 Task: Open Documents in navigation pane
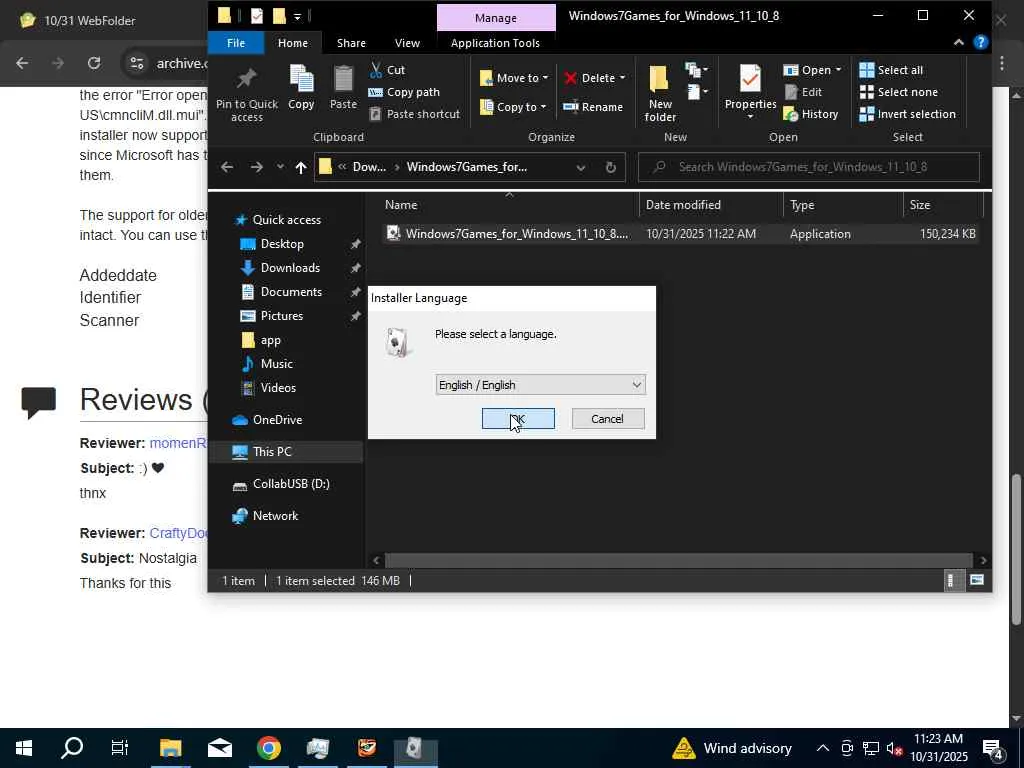pos(291,292)
